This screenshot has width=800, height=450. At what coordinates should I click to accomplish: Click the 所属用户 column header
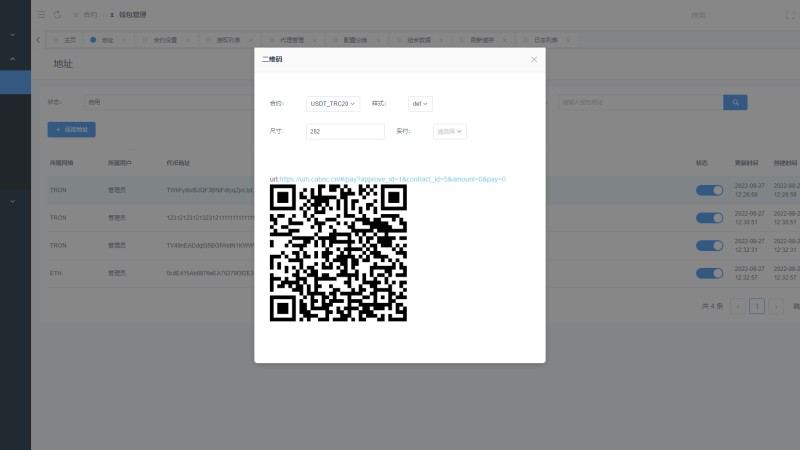(119, 163)
